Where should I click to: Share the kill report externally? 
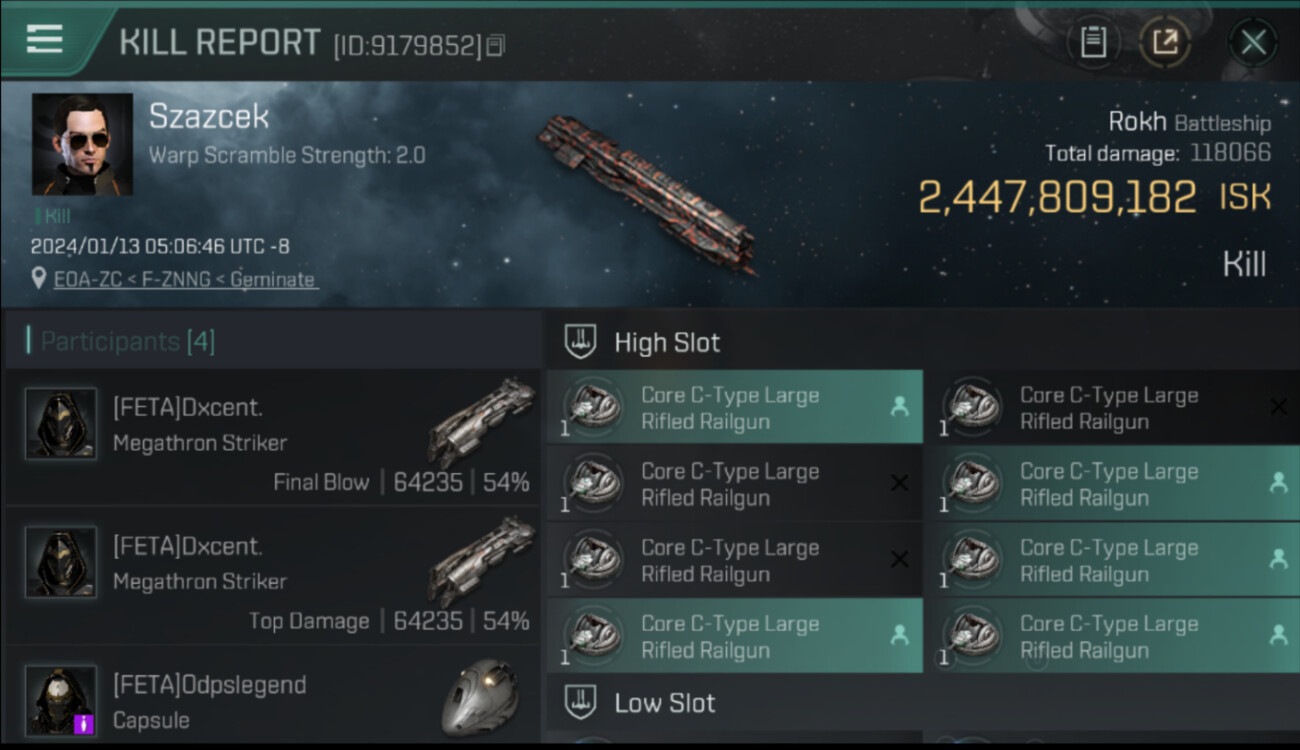click(1165, 42)
